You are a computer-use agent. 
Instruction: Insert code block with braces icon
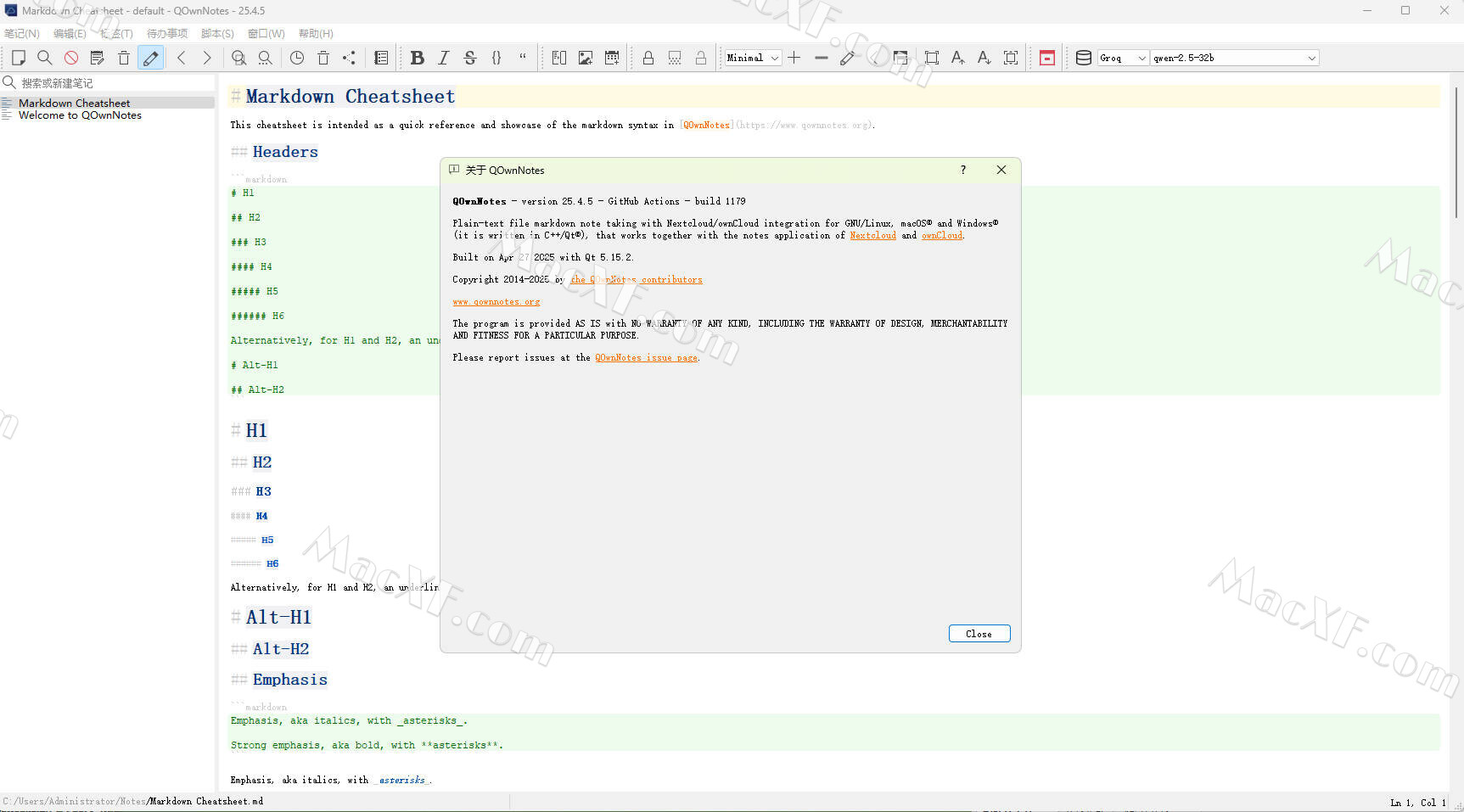point(496,58)
